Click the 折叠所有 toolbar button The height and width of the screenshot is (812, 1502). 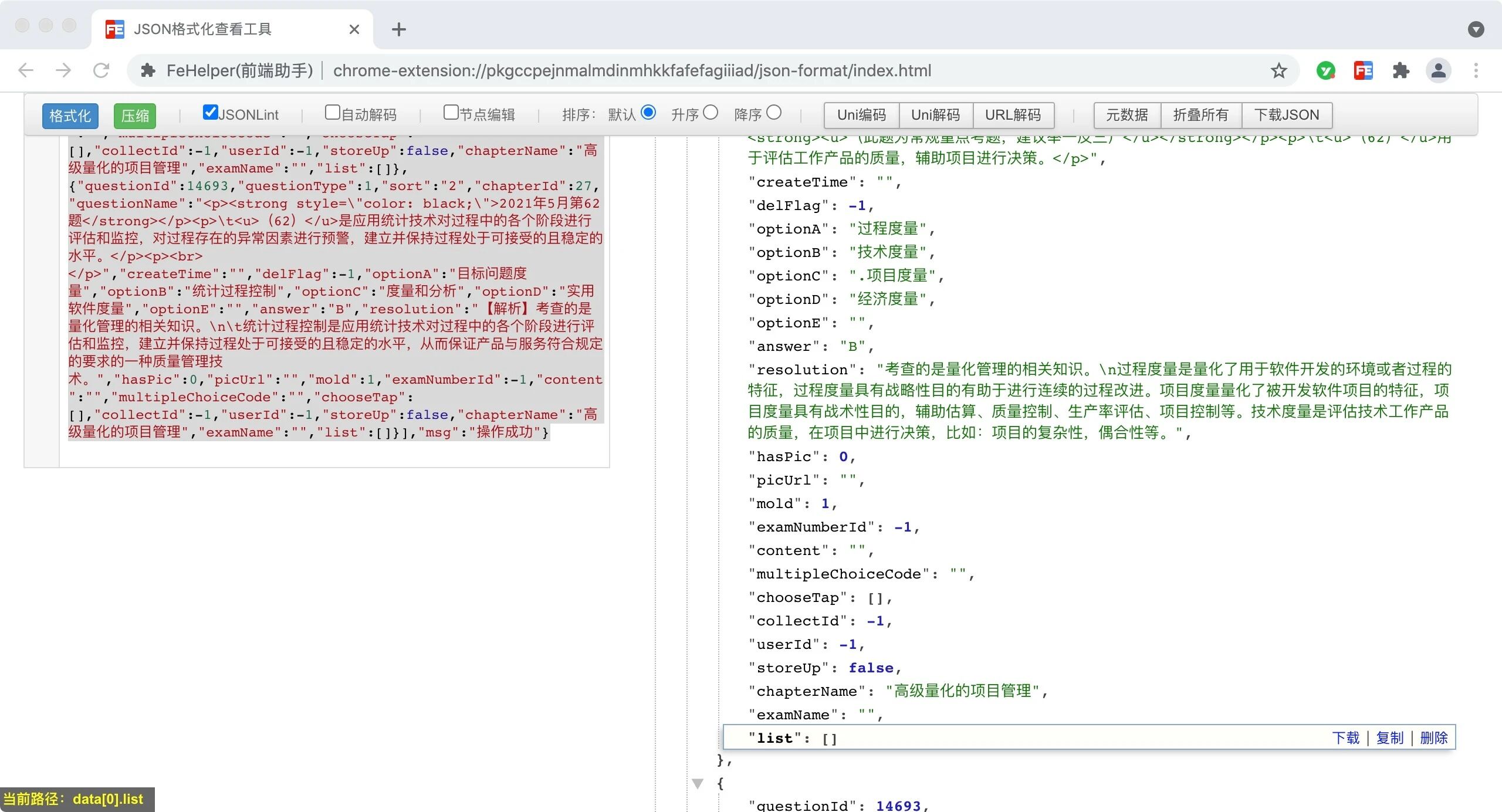pos(1200,115)
